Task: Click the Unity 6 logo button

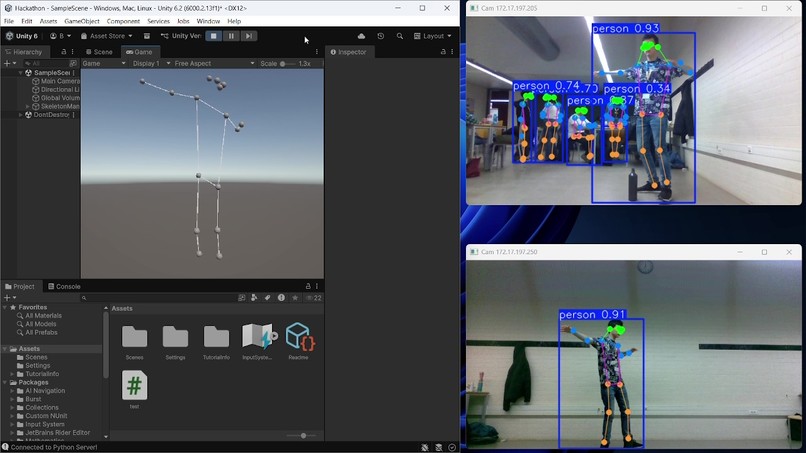Action: [22, 36]
